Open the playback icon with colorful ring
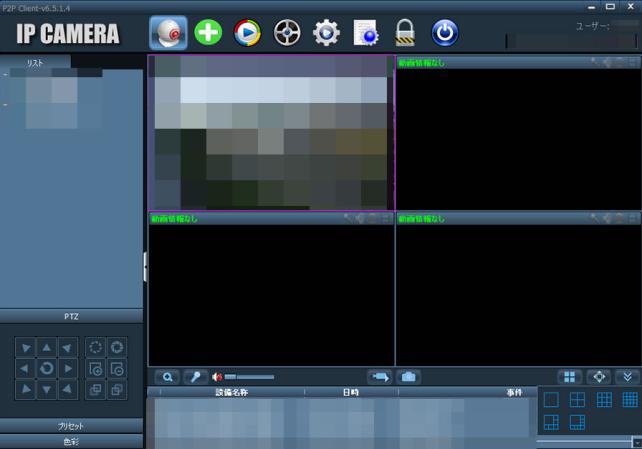Image resolution: width=642 pixels, height=449 pixels. (x=247, y=32)
